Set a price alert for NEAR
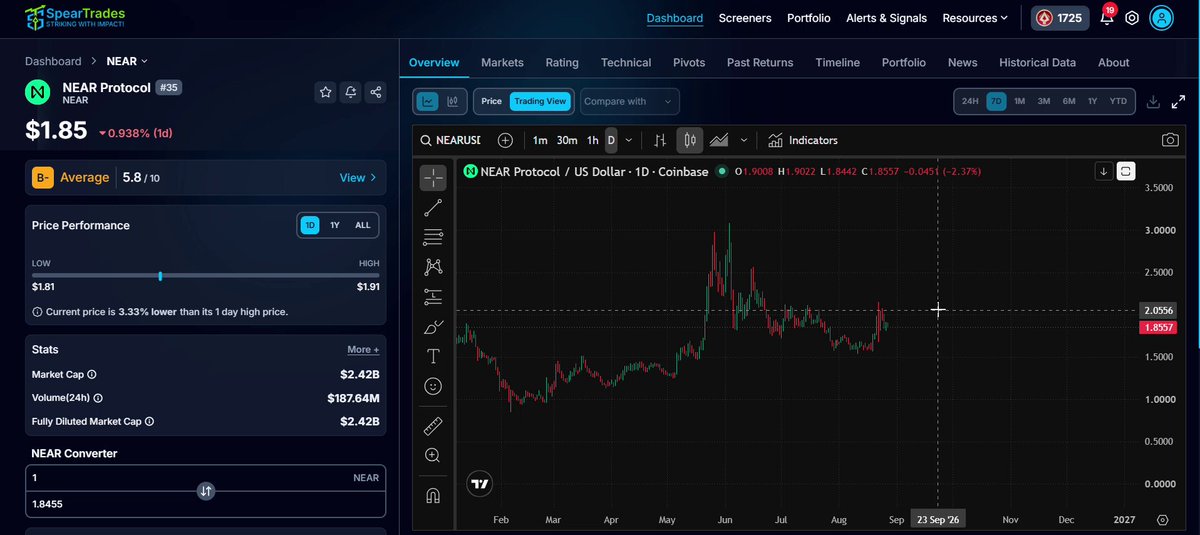The height and width of the screenshot is (535, 1200). click(x=350, y=92)
